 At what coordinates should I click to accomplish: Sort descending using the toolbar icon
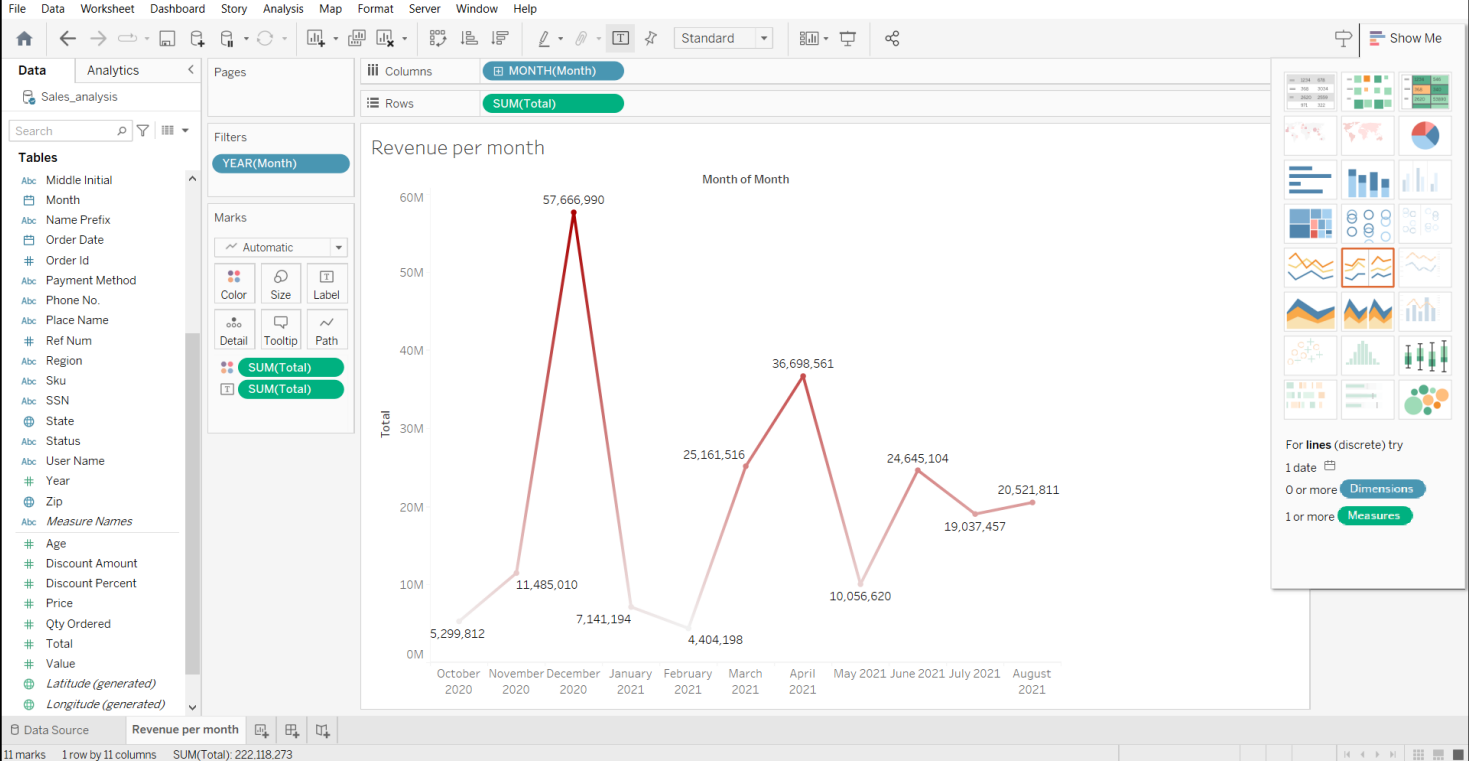pos(496,38)
